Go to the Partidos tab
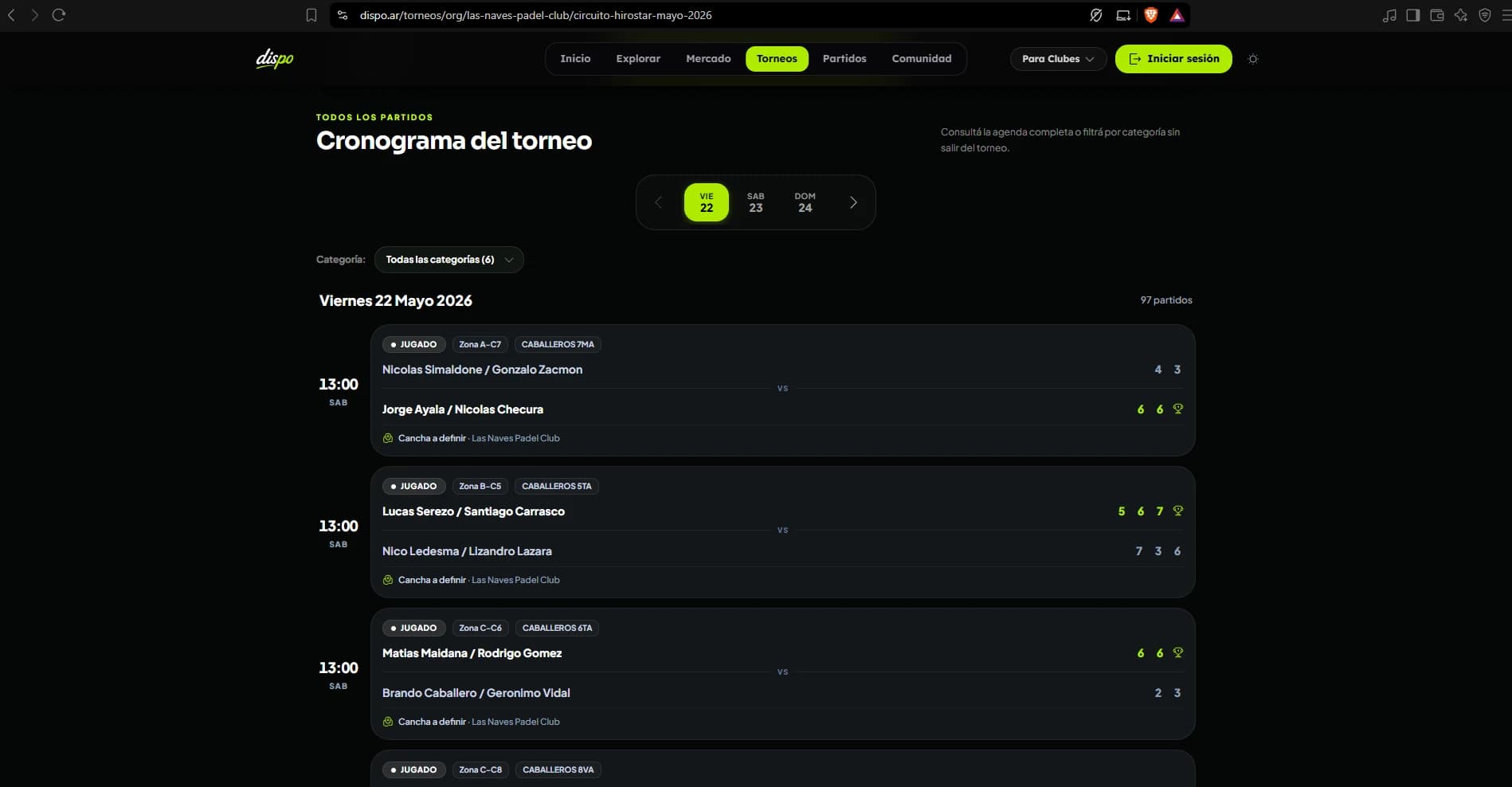 tap(844, 59)
